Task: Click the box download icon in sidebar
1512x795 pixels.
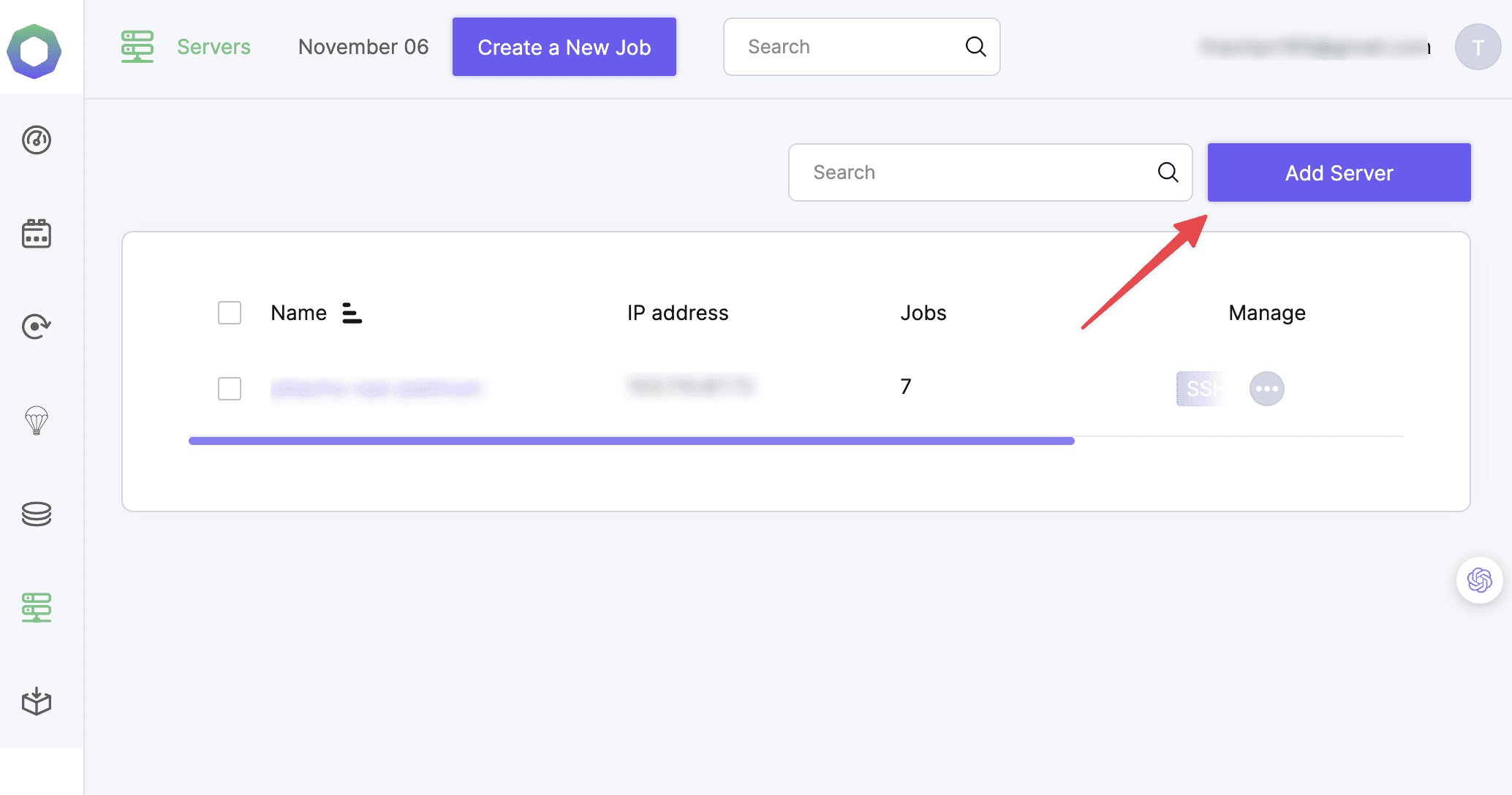Action: click(x=37, y=701)
